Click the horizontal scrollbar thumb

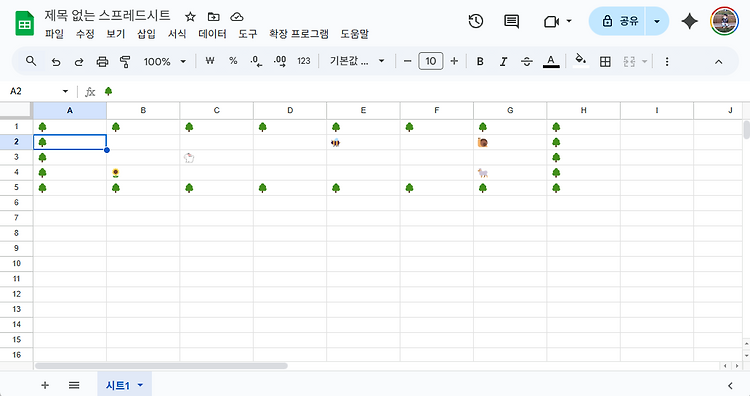click(161, 366)
